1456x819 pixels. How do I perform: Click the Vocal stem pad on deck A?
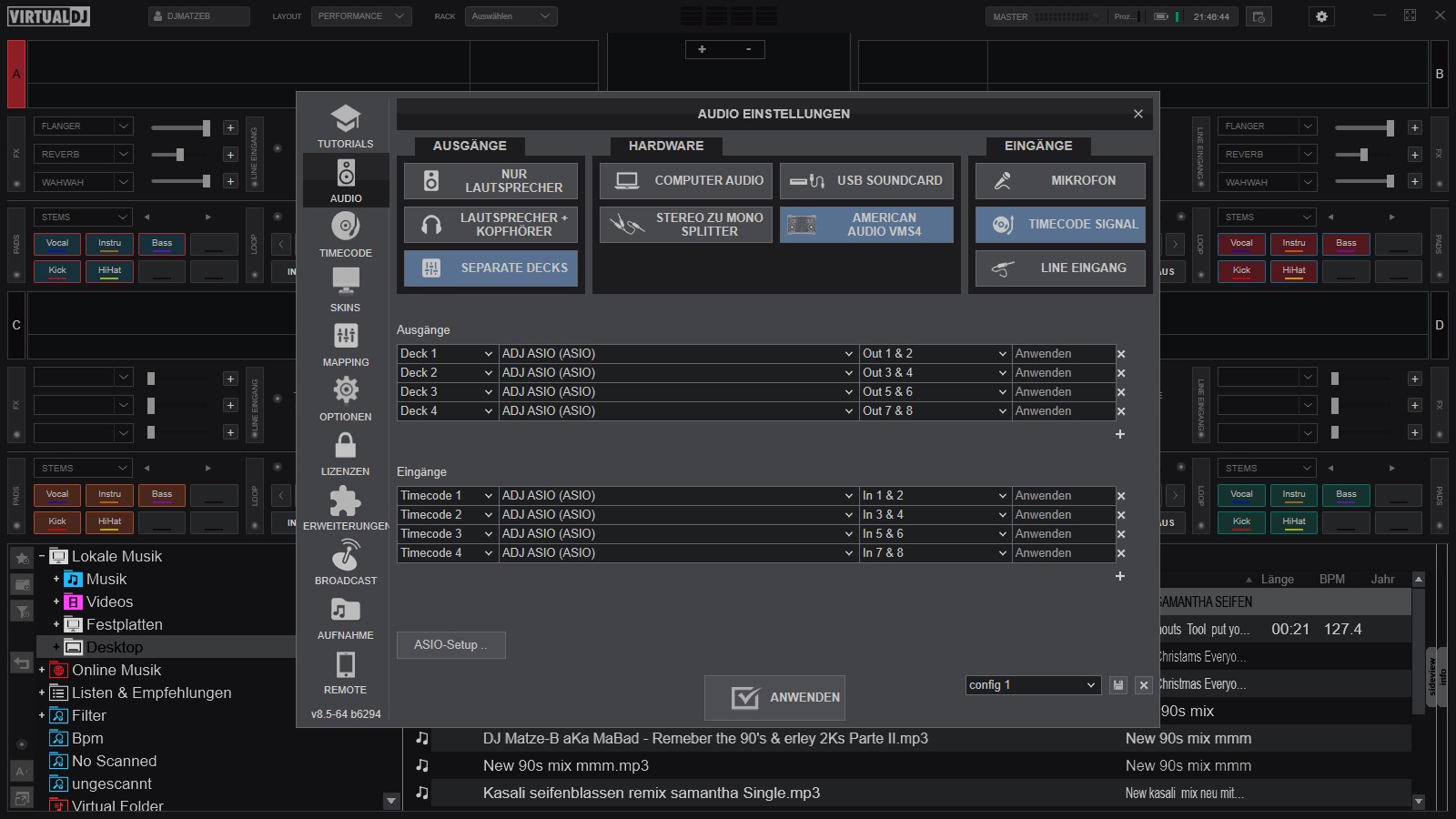coord(57,244)
